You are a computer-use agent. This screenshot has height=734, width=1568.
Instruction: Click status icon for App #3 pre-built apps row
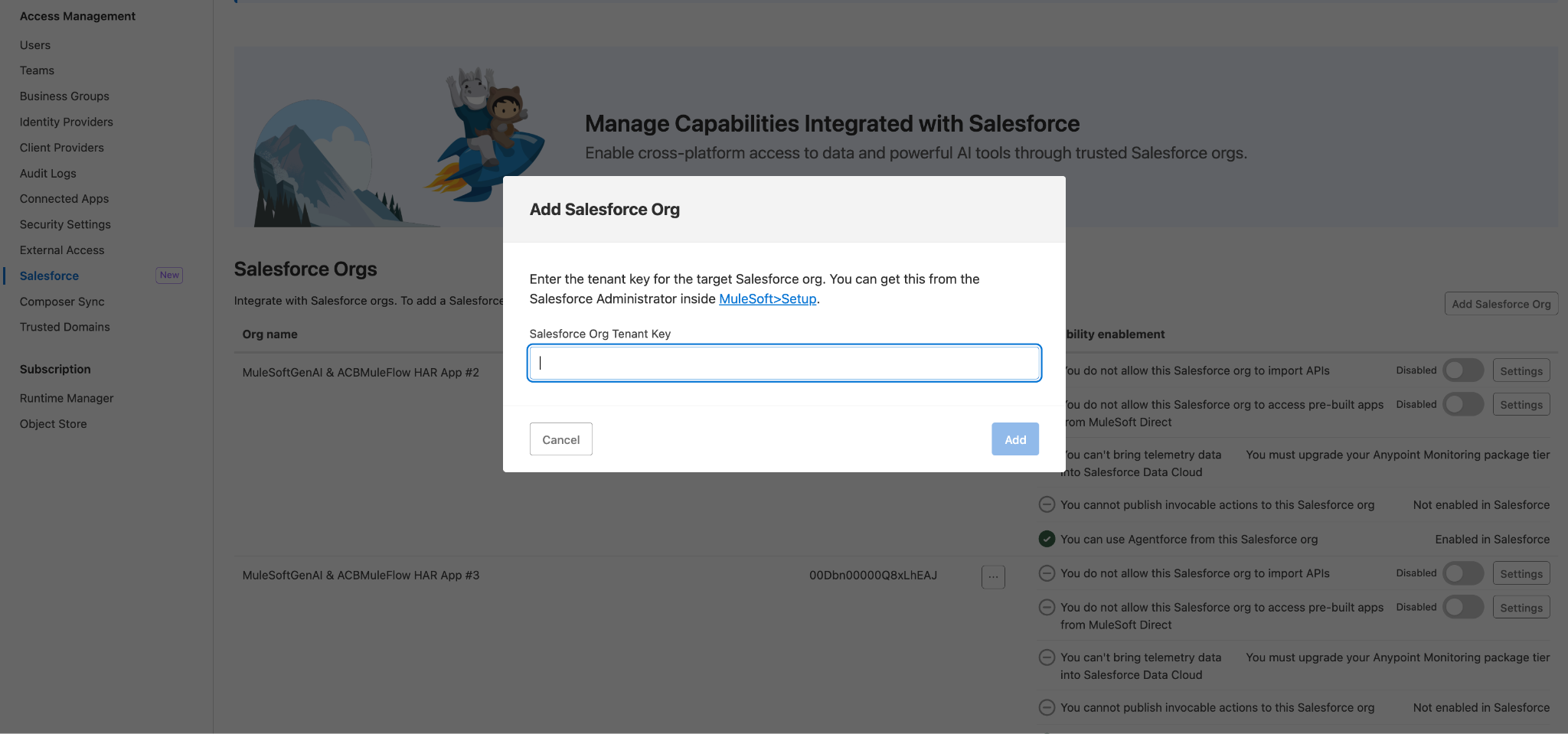tap(1047, 607)
